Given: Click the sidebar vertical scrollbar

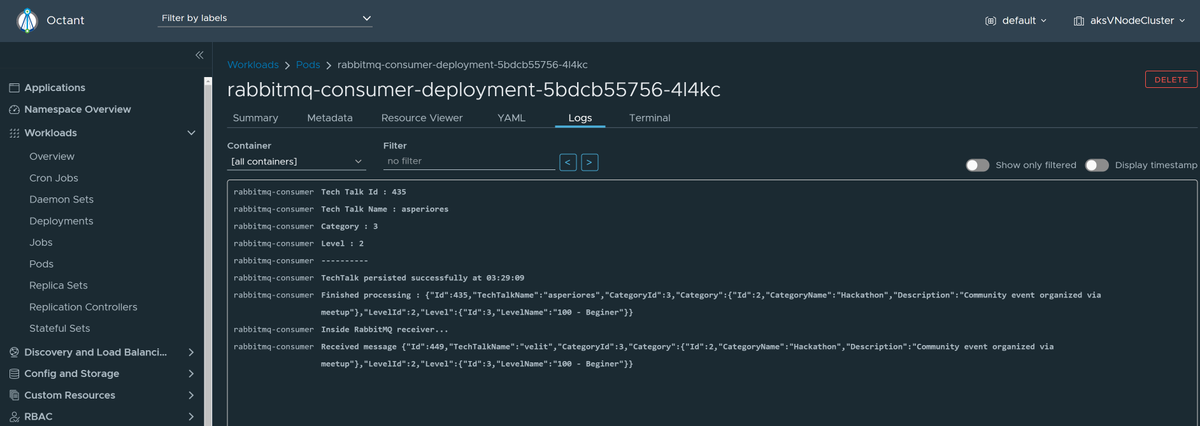Looking at the screenshot, I should 208,250.
